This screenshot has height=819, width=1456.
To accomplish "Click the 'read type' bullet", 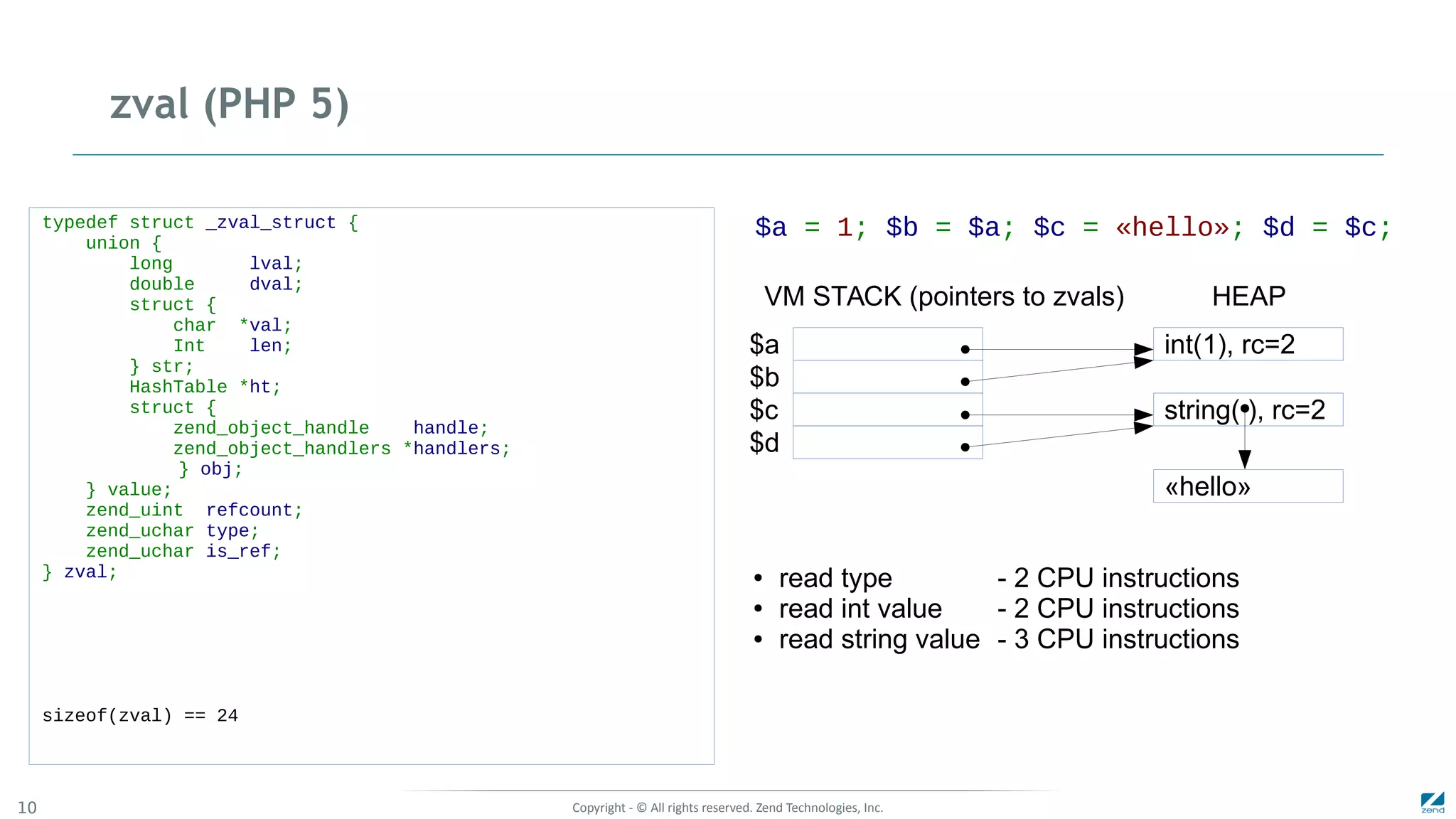I will (835, 579).
